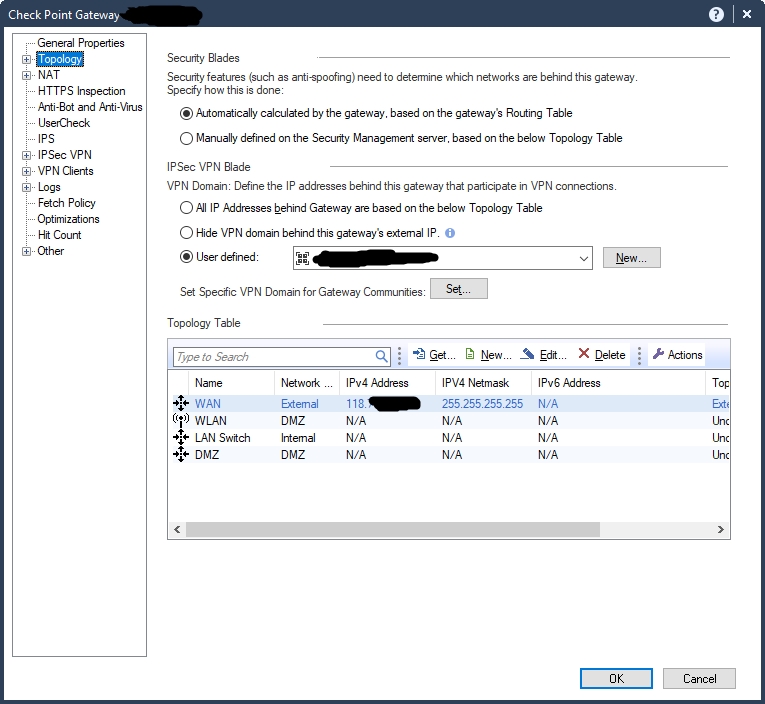Select Manually defined on Security Management server

tap(186, 138)
